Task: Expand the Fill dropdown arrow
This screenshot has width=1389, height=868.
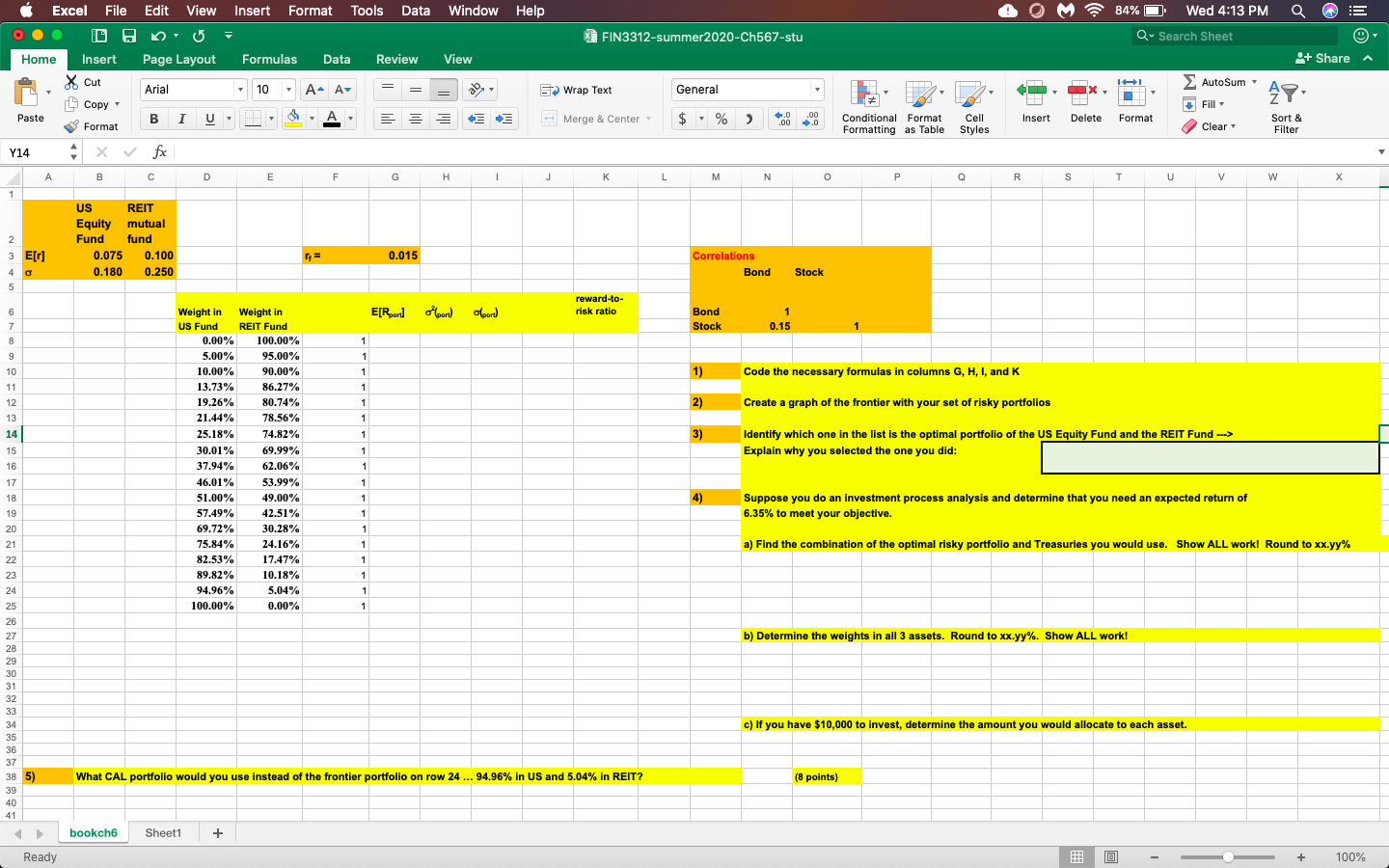Action: [1221, 104]
